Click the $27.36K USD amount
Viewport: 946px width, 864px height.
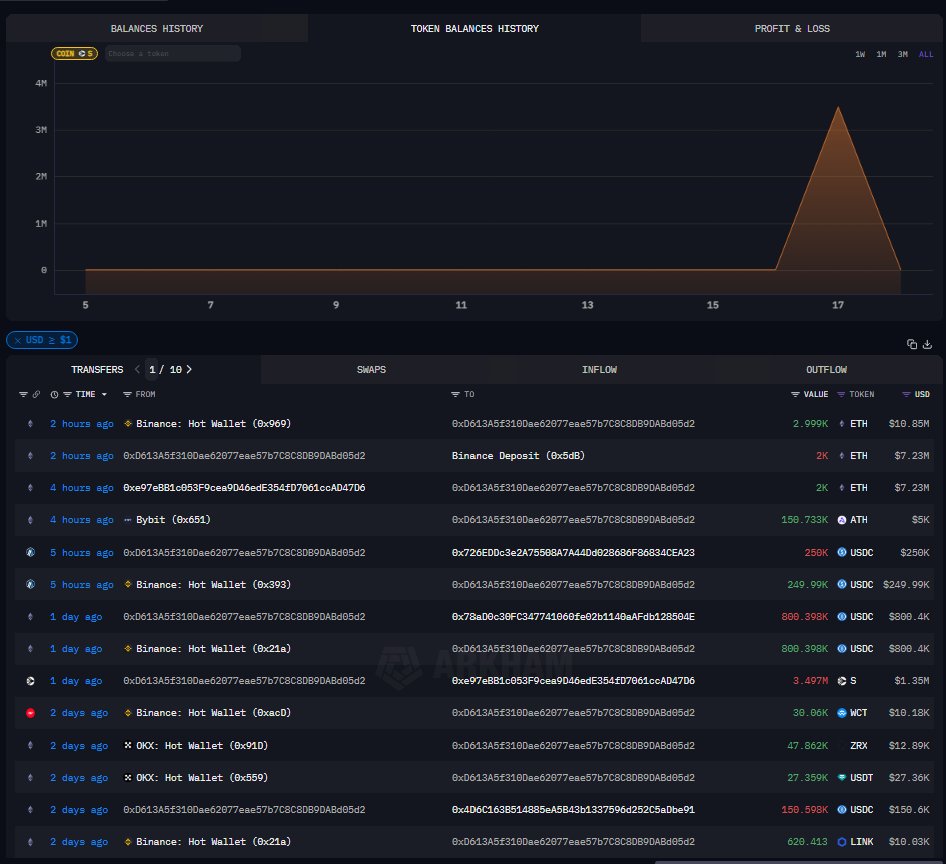[x=909, y=777]
